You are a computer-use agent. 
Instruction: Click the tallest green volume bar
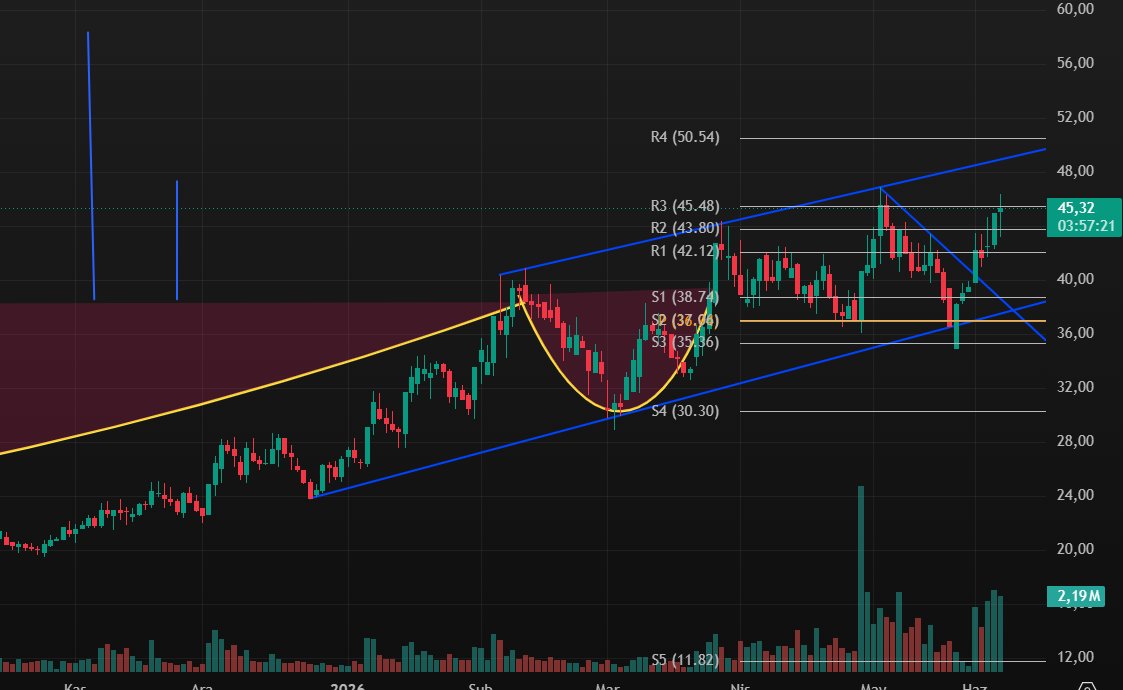point(861,579)
